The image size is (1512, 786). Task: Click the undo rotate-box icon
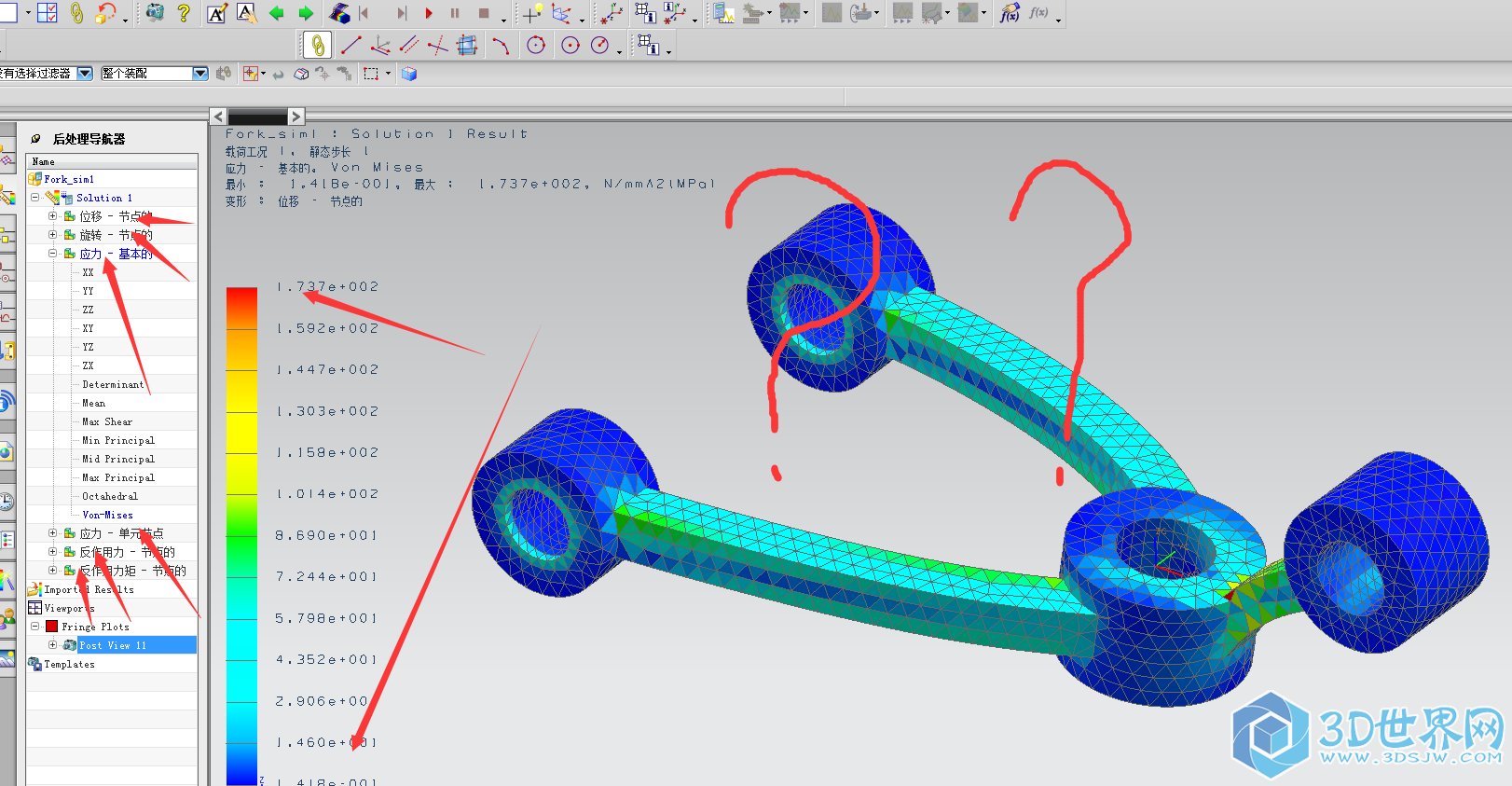(x=106, y=13)
